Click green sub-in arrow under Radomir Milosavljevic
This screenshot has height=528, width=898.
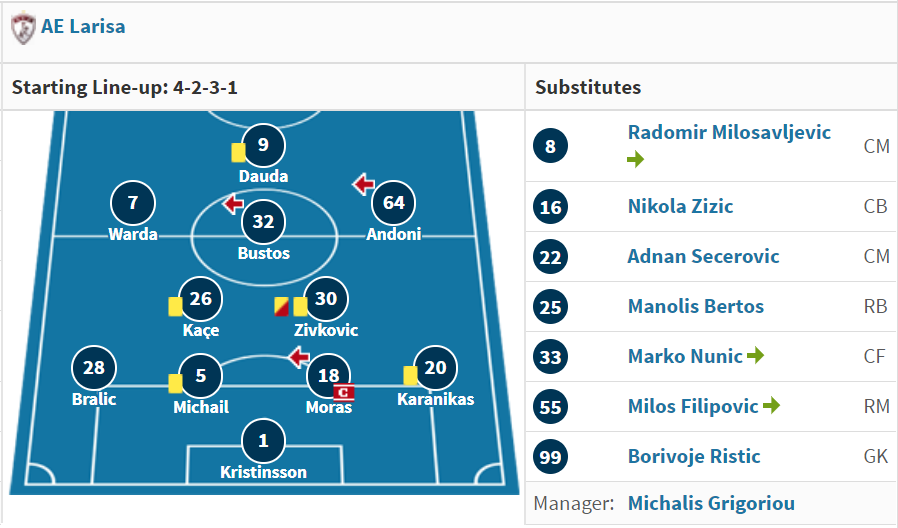click(x=636, y=159)
